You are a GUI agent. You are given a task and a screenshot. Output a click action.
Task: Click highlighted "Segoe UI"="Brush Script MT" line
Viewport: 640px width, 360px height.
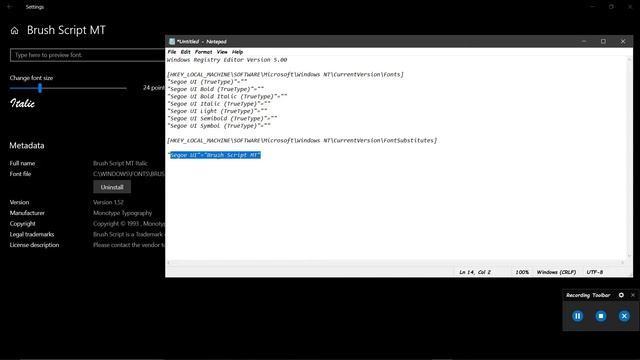[214, 155]
